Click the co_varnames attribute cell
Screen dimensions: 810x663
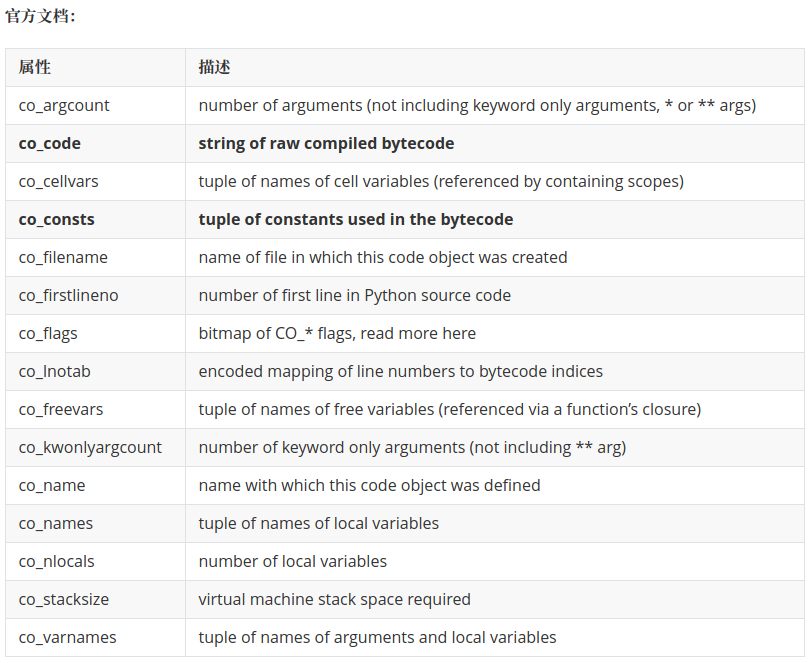pos(67,637)
